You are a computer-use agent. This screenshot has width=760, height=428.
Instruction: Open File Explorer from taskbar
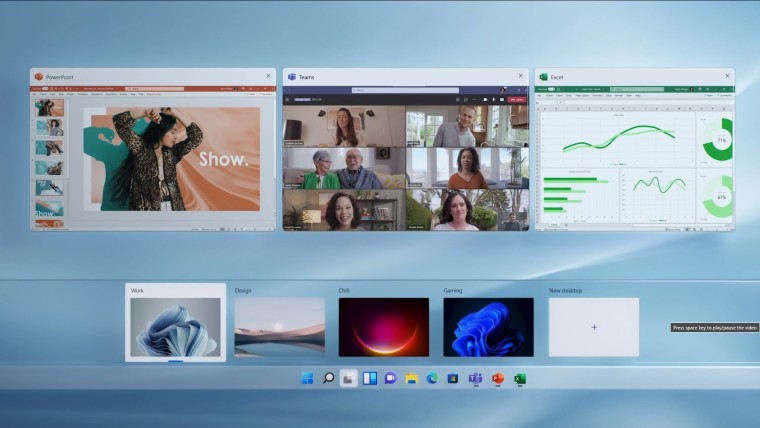412,379
